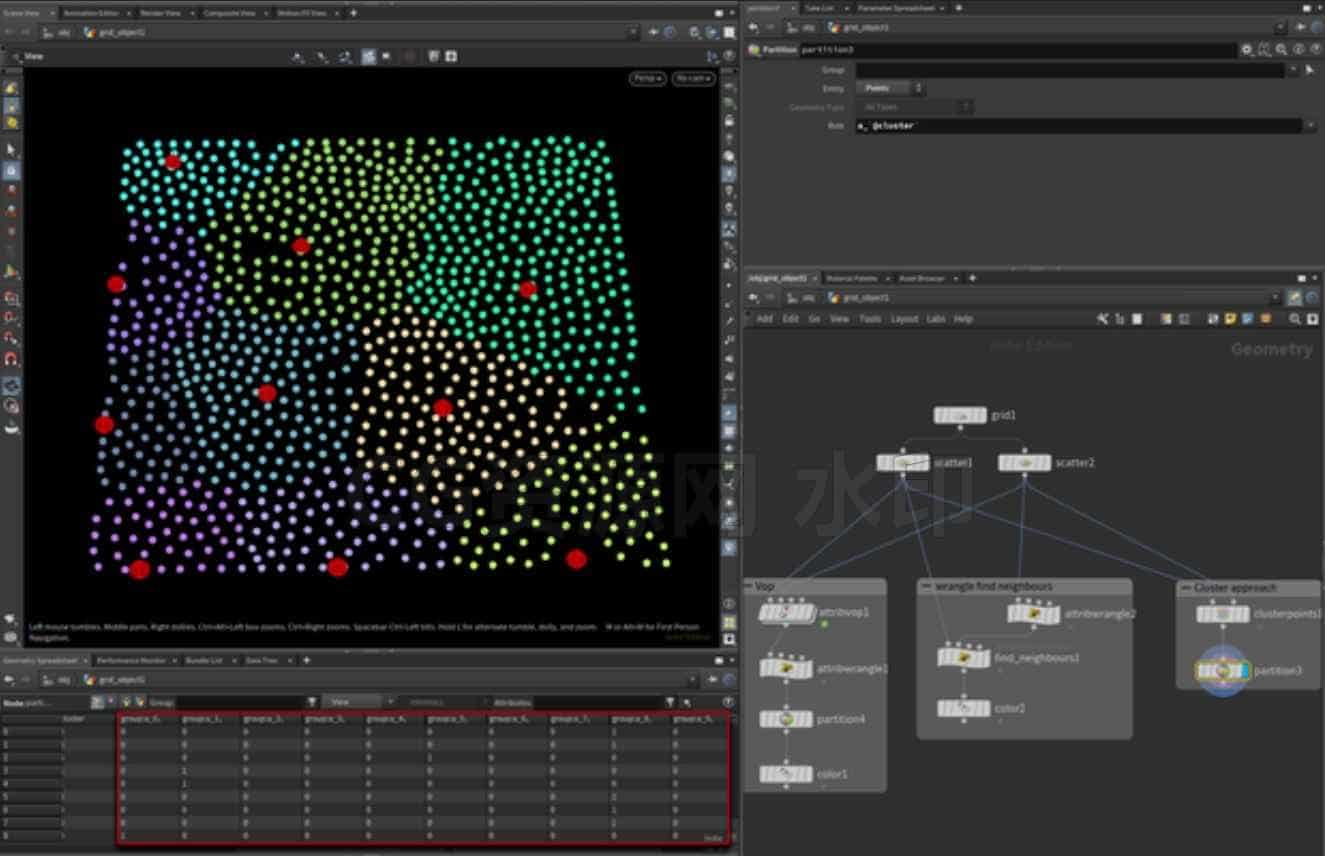Open the network editor Tools menu
This screenshot has width=1325, height=856.
[x=870, y=319]
